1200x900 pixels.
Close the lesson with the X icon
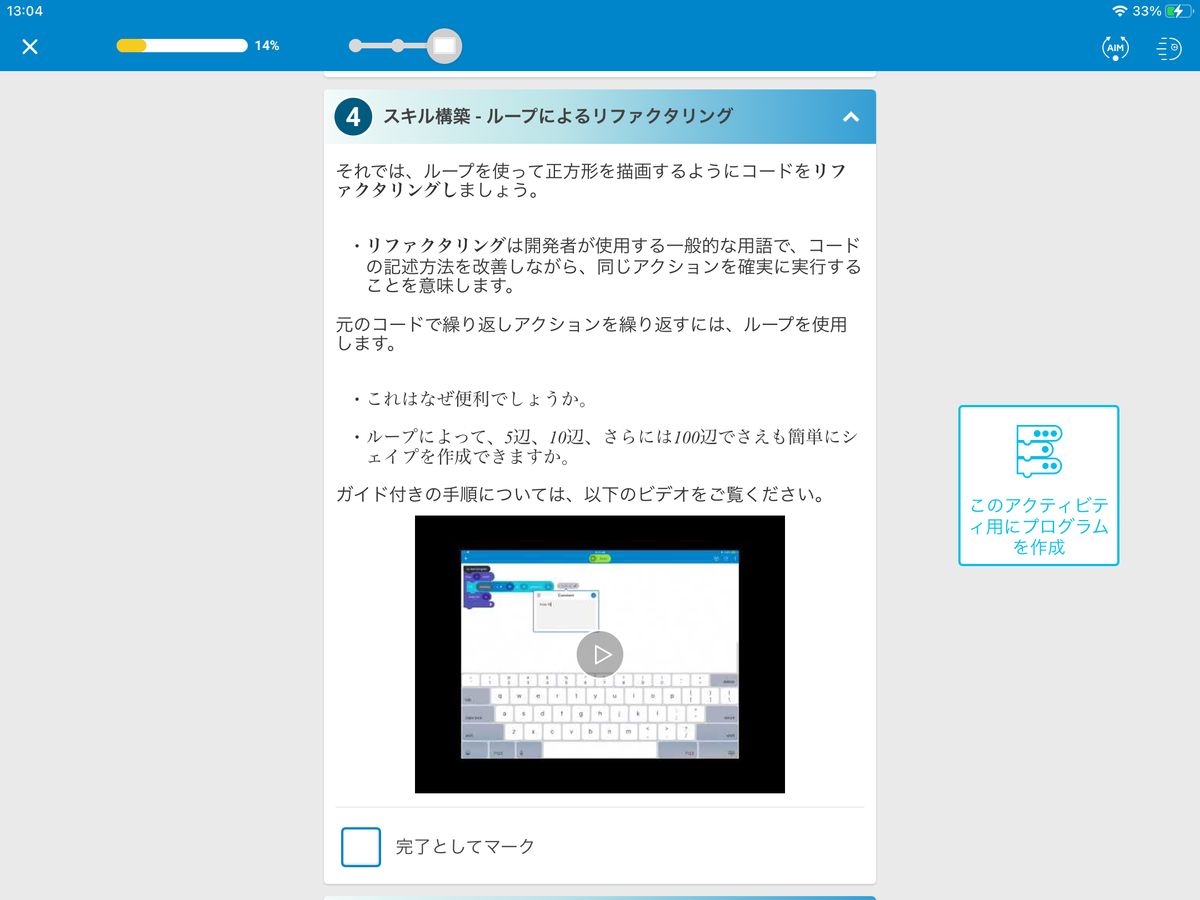coord(30,46)
